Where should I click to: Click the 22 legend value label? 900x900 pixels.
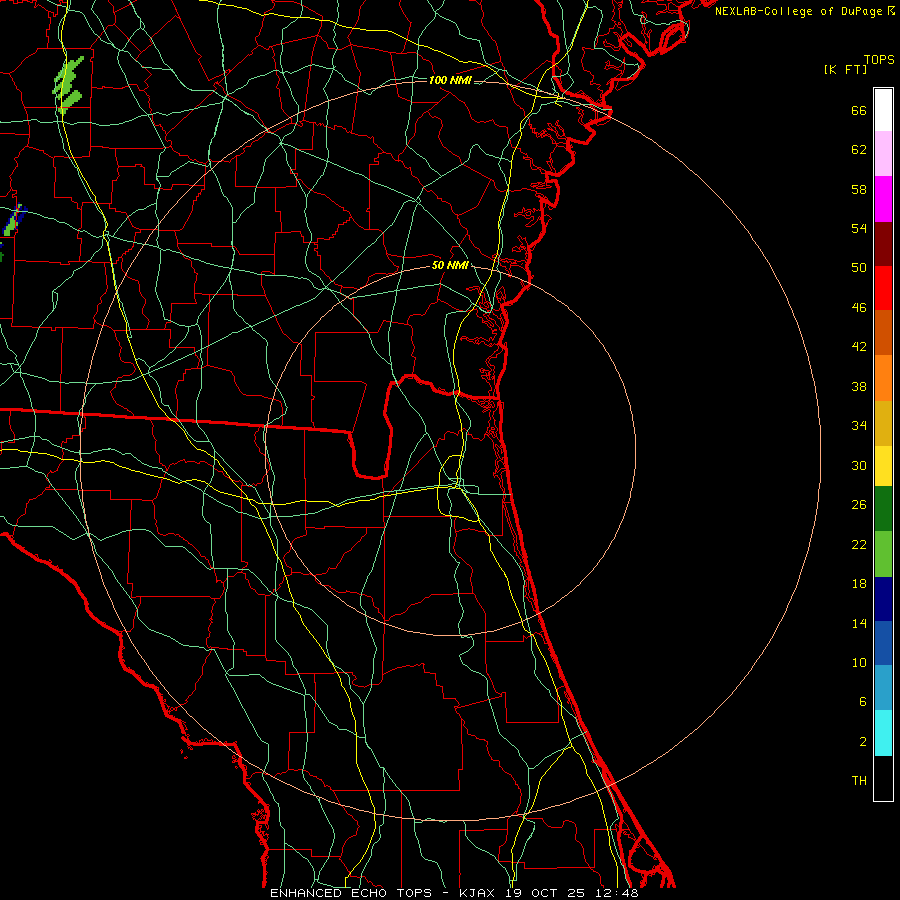859,544
